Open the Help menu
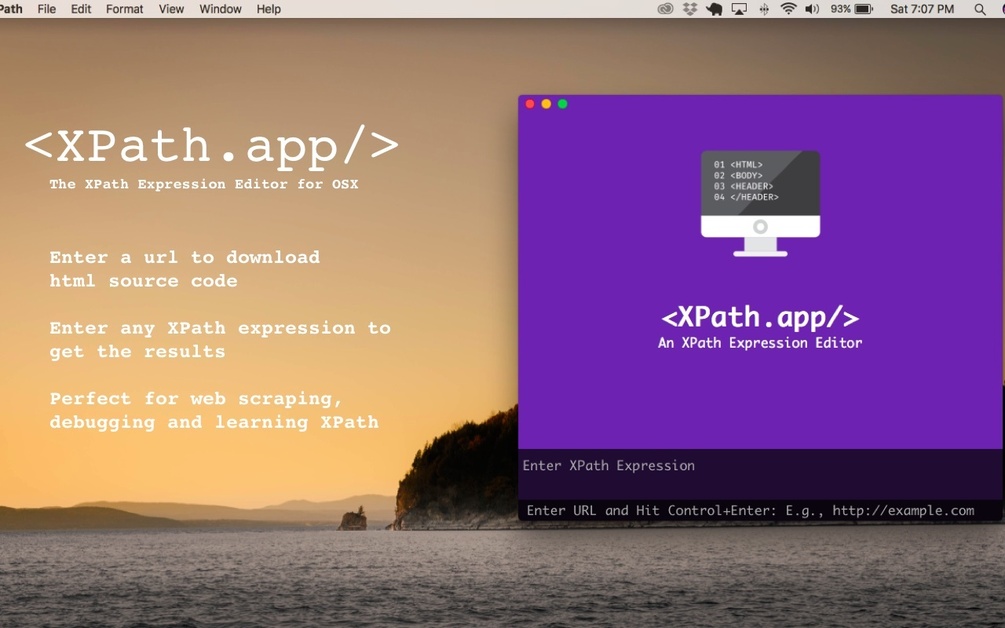This screenshot has width=1005, height=628. 266,9
